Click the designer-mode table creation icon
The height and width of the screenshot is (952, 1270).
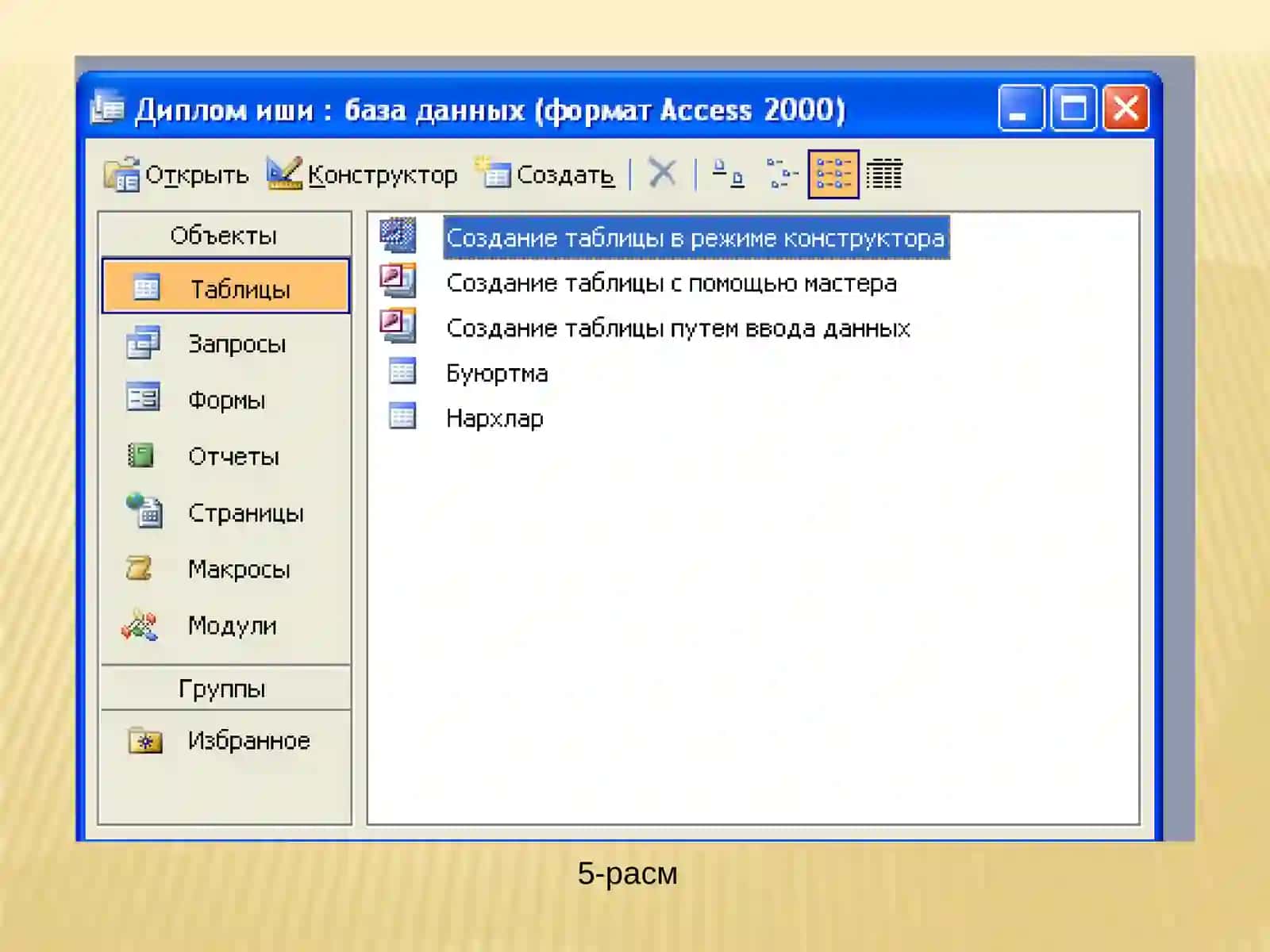[x=398, y=235]
